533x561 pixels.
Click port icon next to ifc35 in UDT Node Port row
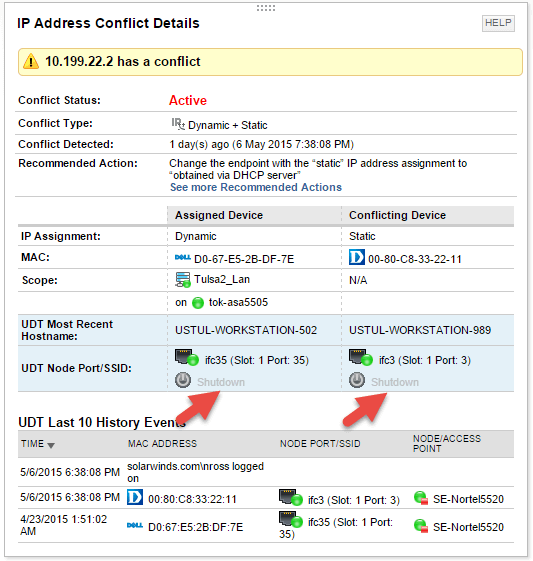(186, 358)
